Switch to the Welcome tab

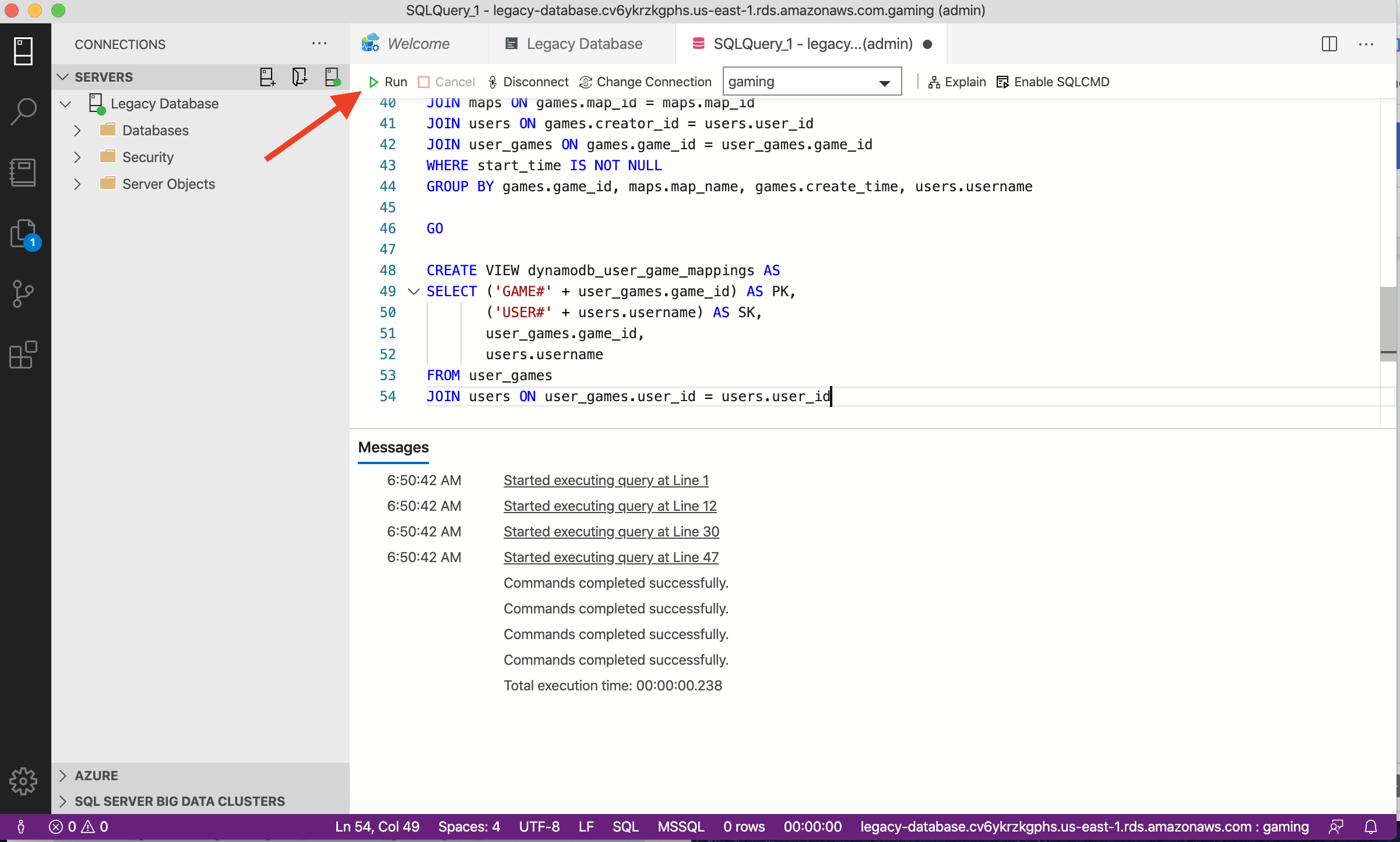point(416,42)
